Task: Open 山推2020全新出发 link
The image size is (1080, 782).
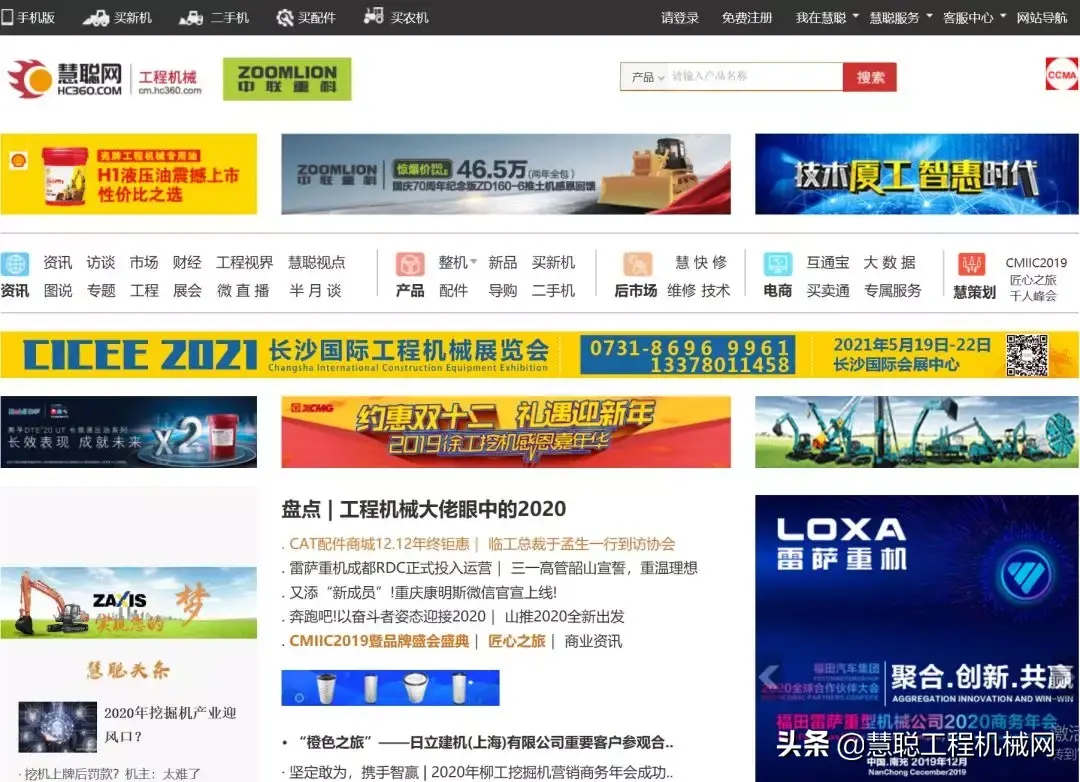Action: [x=565, y=616]
